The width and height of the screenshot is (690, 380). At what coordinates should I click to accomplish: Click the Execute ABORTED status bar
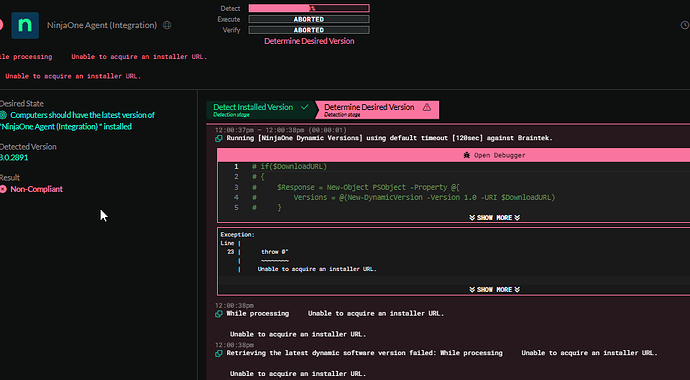tap(309, 19)
